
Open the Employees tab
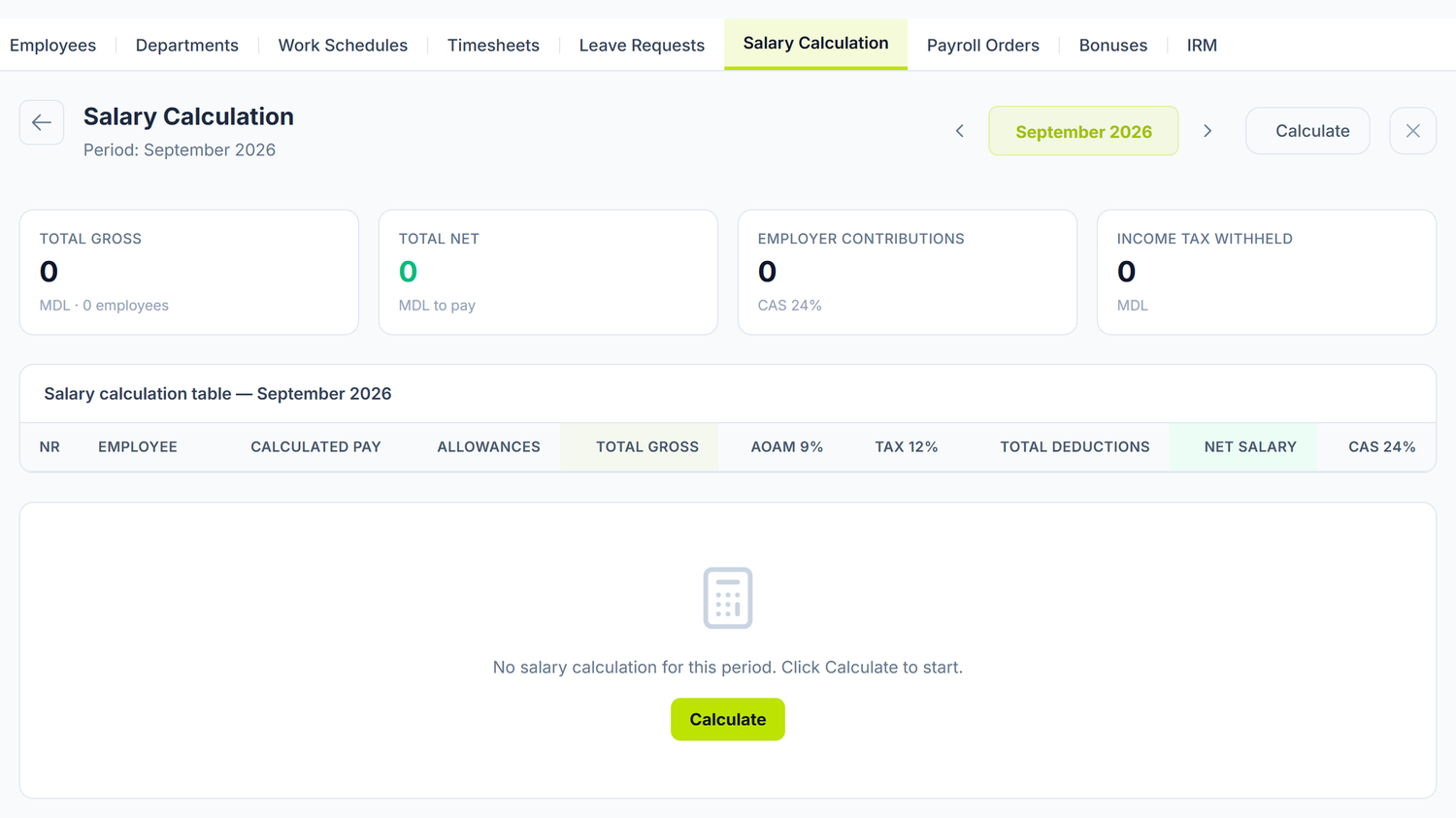click(x=52, y=46)
